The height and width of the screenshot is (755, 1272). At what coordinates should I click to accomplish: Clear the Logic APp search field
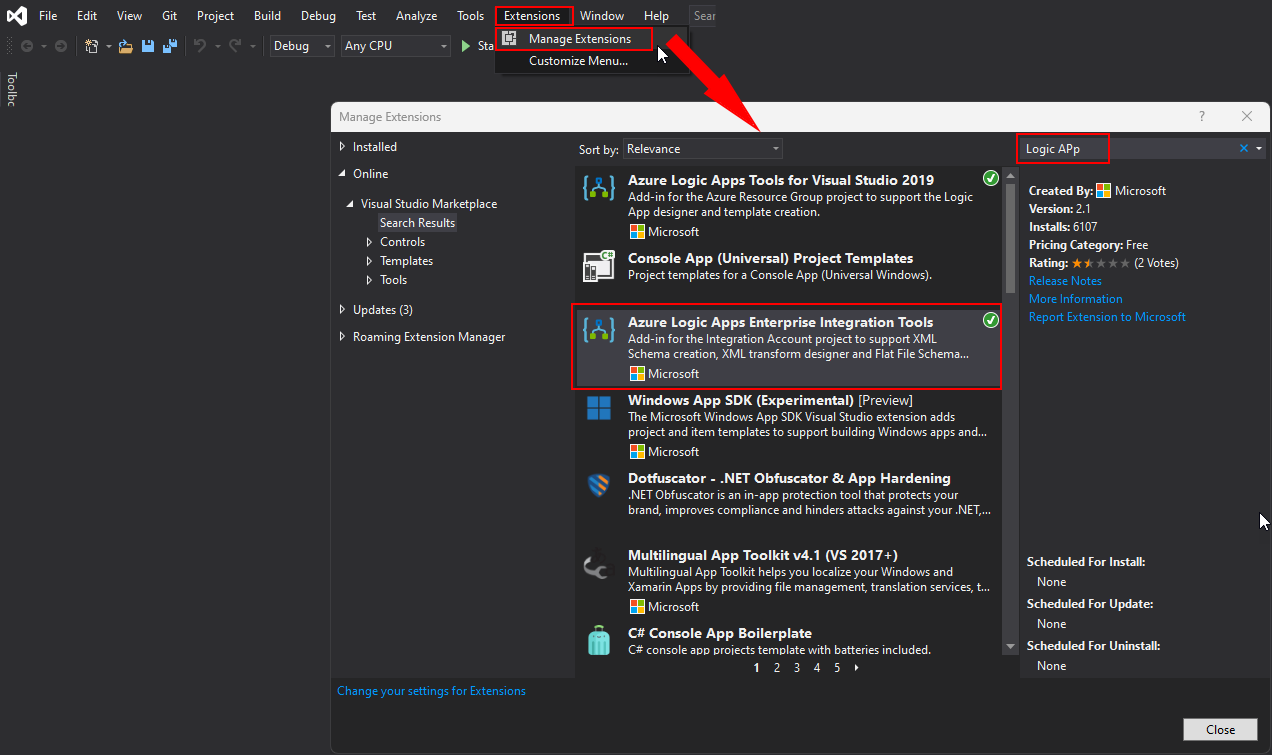point(1244,148)
